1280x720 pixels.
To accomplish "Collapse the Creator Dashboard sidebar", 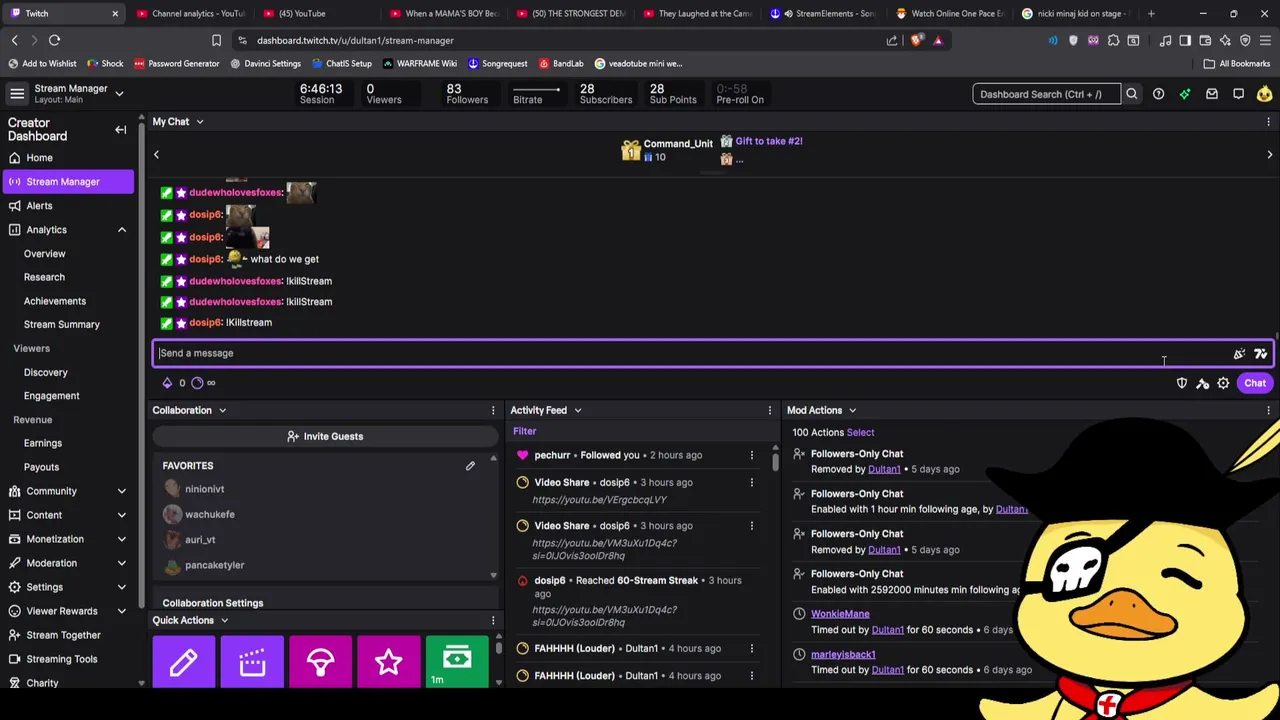I will (121, 130).
